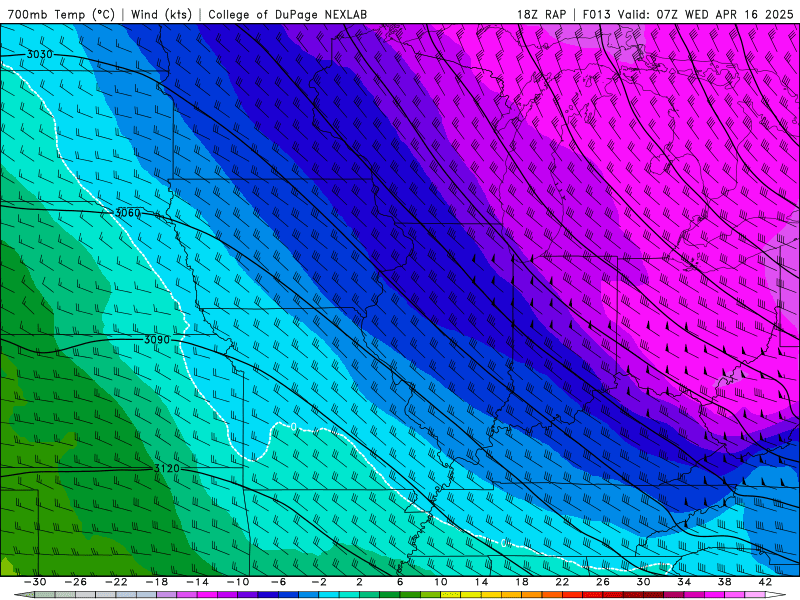The height and width of the screenshot is (600, 800).
Task: Click the "700mb Temp (°C)" title text
Action: (x=61, y=15)
